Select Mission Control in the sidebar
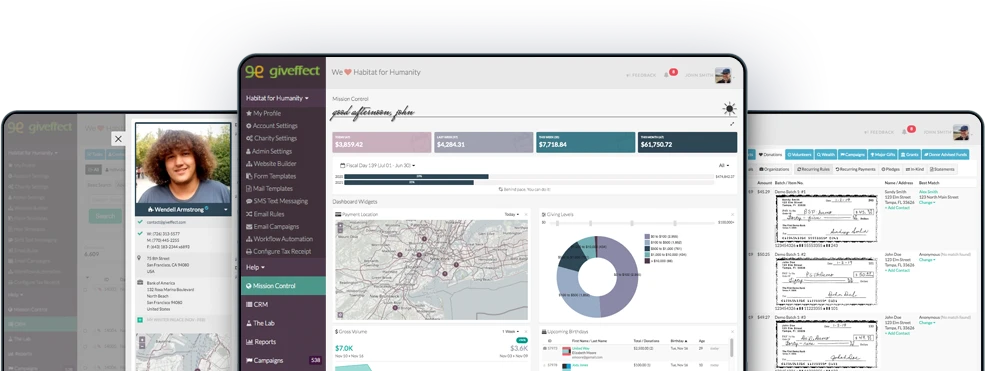This screenshot has height=371, width=985. [283, 286]
